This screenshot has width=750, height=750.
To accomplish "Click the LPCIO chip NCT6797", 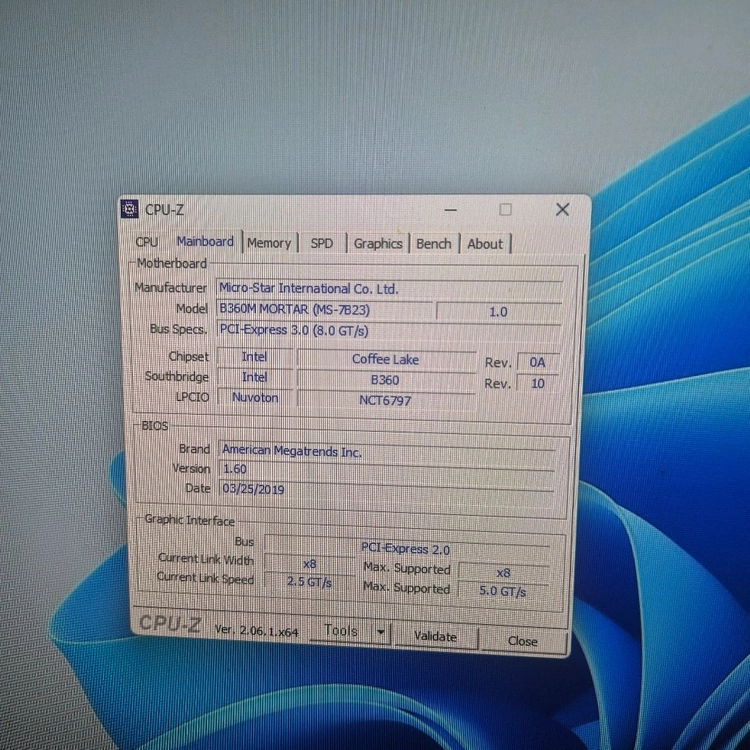I will pyautogui.click(x=385, y=400).
